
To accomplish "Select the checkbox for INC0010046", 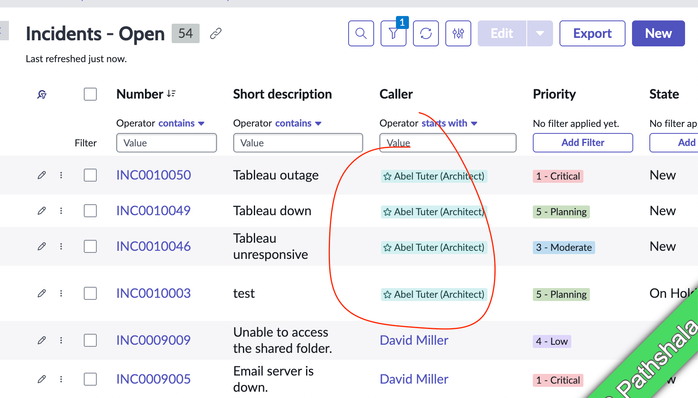I will (90, 246).
